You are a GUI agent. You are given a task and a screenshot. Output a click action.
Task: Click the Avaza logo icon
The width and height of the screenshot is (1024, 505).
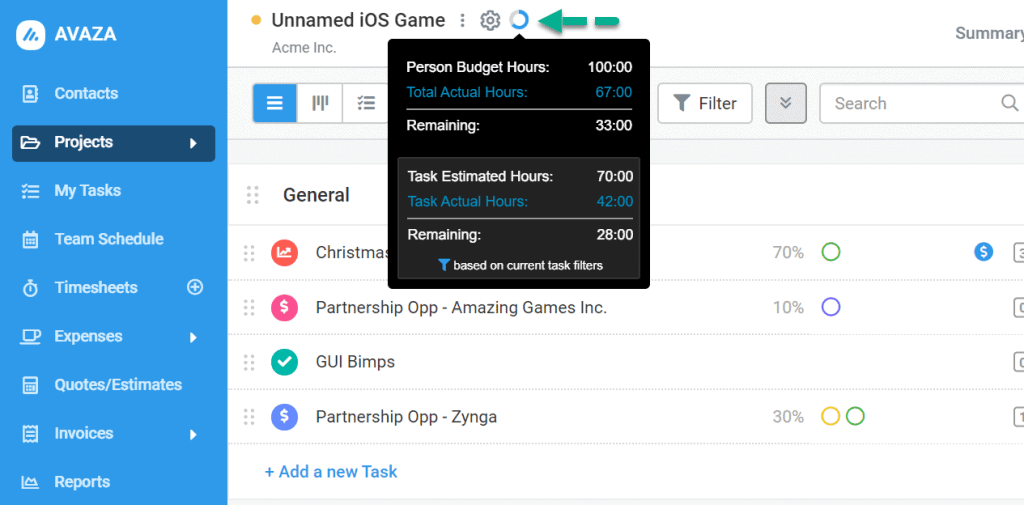pos(34,34)
